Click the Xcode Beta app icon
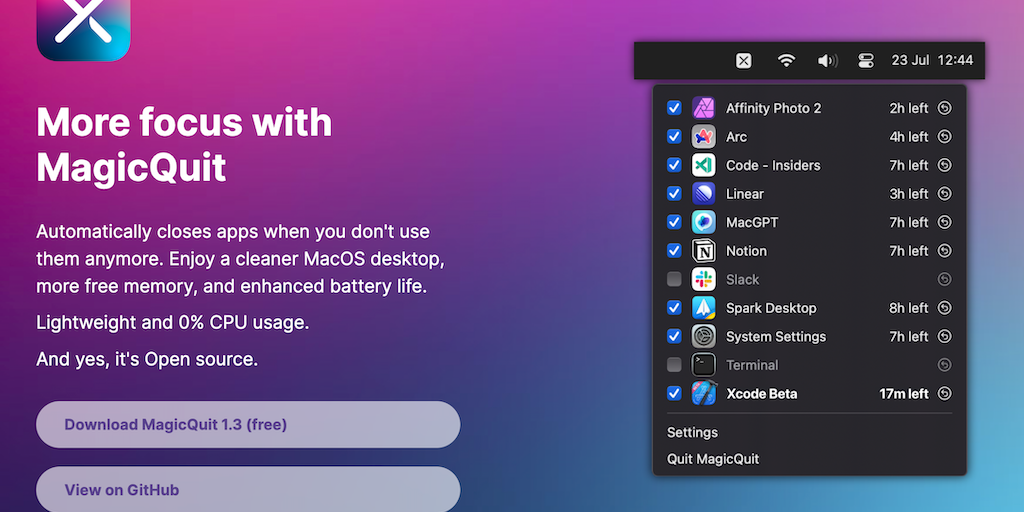This screenshot has height=512, width=1024. coord(704,393)
